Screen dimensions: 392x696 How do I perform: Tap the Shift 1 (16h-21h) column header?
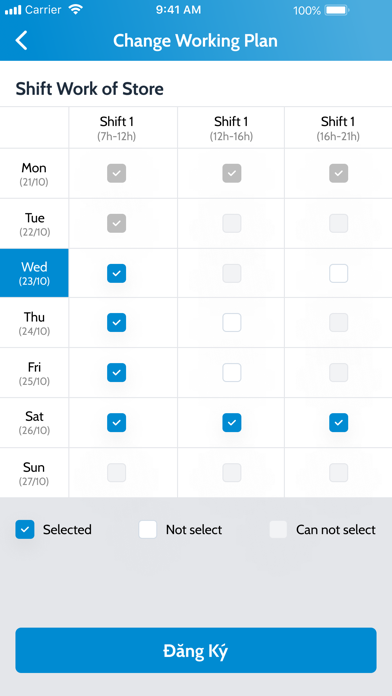tap(338, 128)
